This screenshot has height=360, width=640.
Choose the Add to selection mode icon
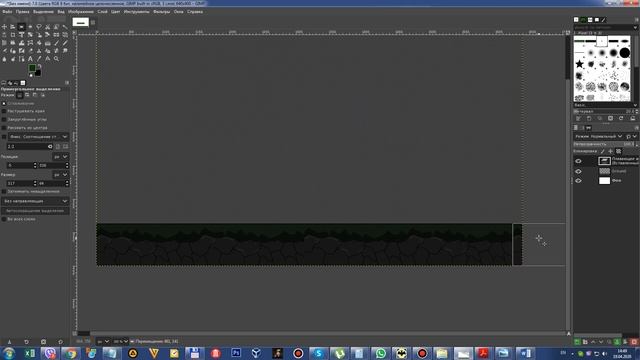point(27,95)
